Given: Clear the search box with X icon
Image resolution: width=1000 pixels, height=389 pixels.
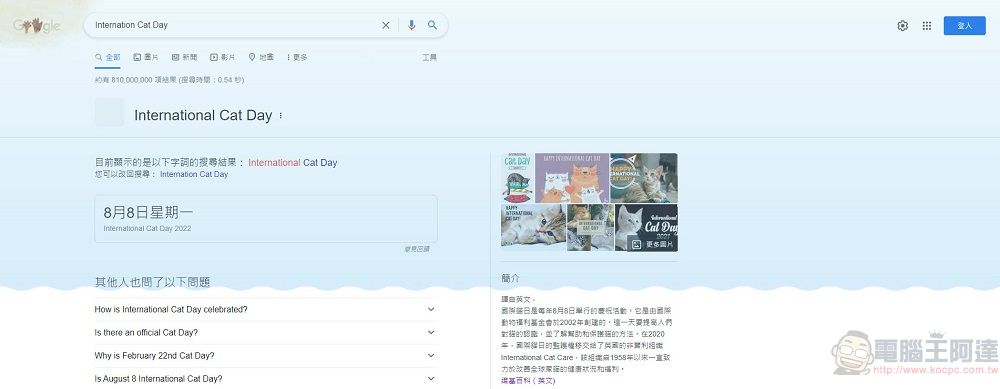Looking at the screenshot, I should click(x=386, y=26).
